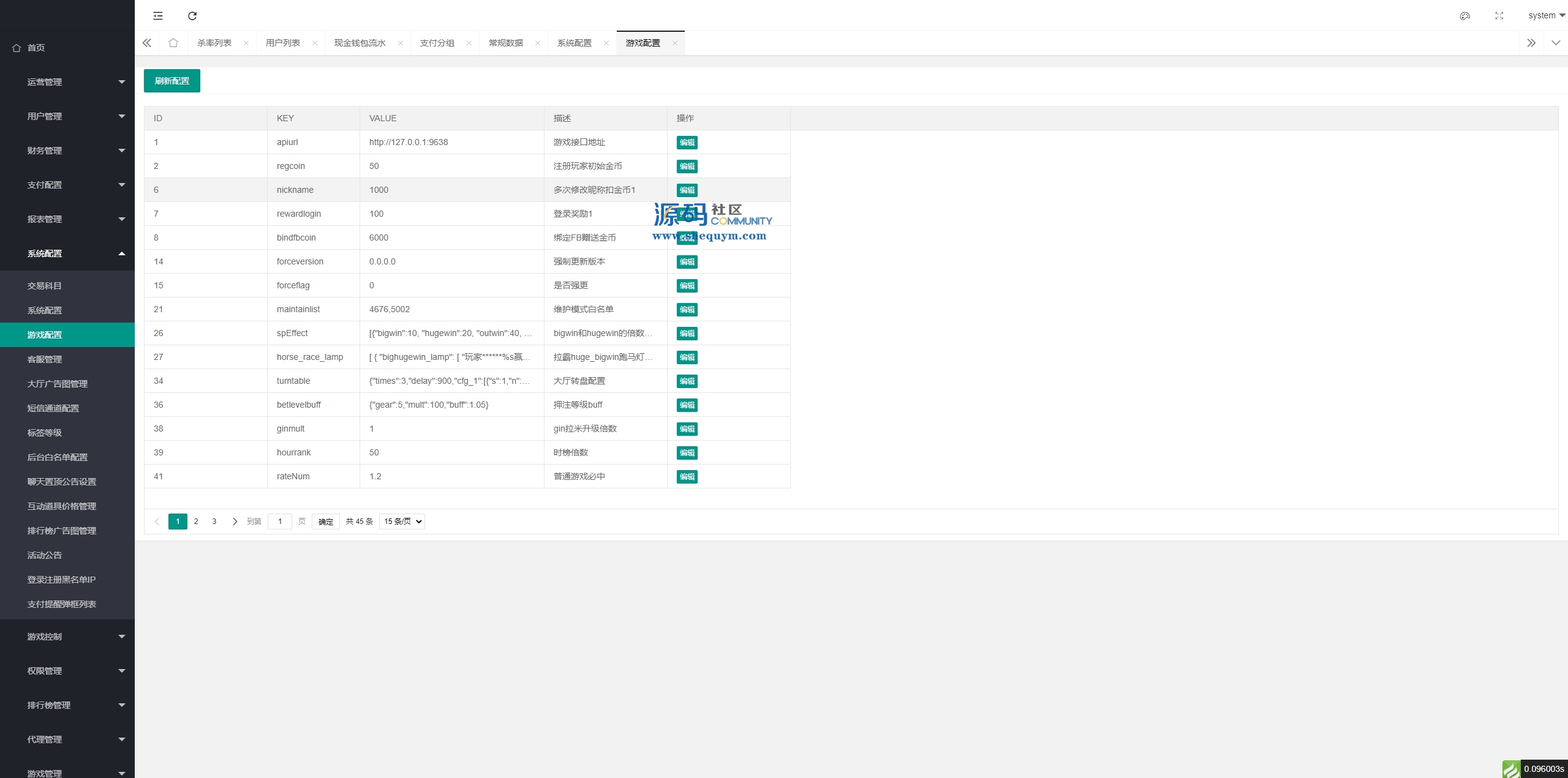Click the home tab icon

[x=173, y=43]
